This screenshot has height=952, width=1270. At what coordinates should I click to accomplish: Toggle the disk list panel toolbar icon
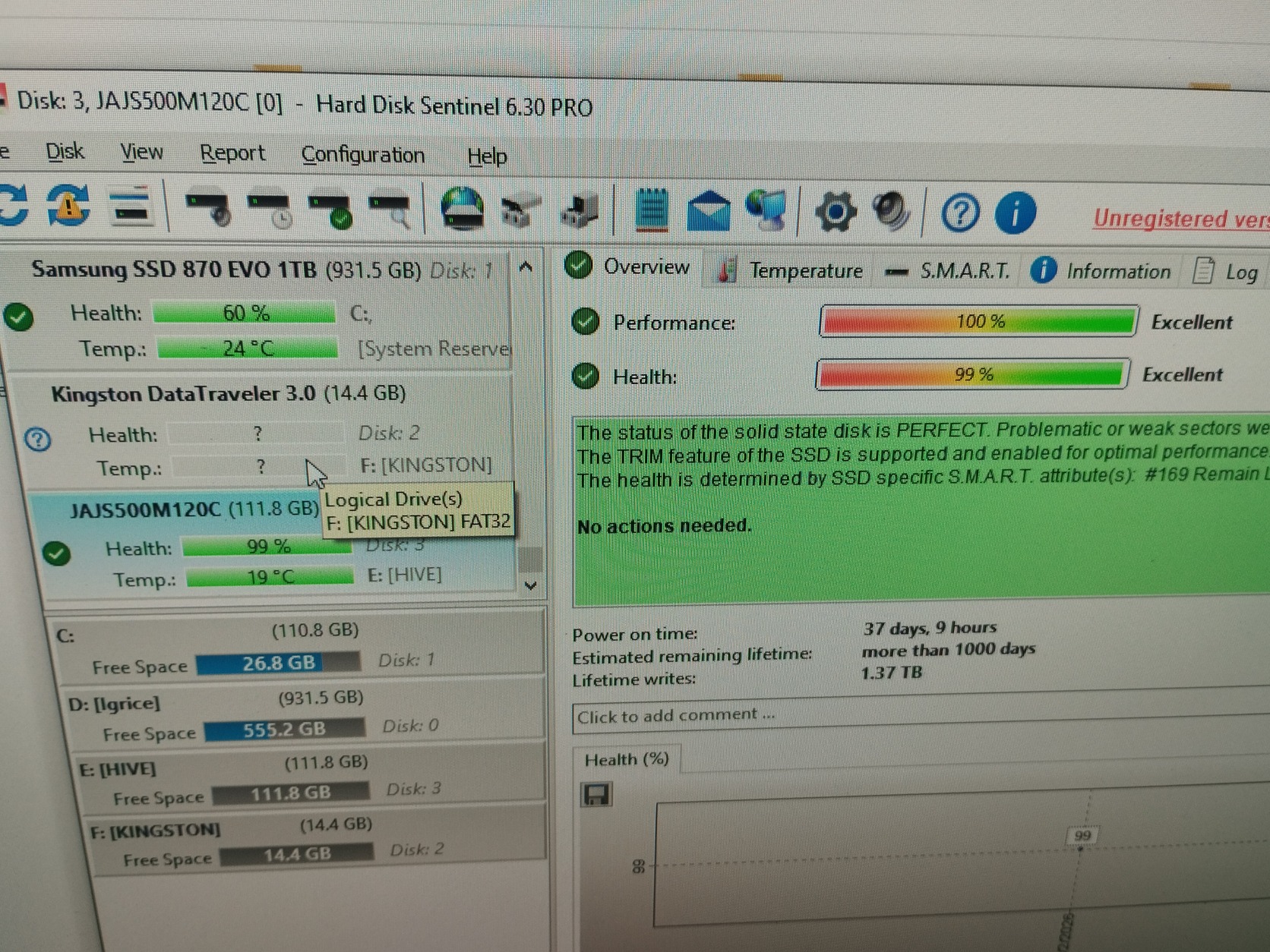[x=132, y=206]
